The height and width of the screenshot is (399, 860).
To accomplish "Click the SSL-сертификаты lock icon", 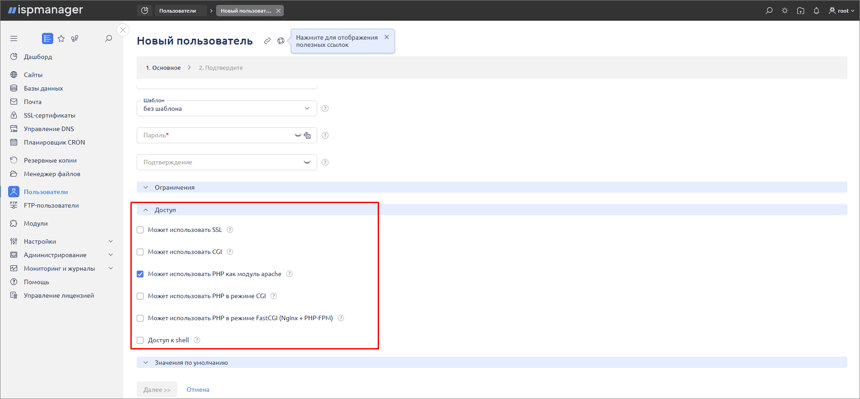I will [14, 115].
